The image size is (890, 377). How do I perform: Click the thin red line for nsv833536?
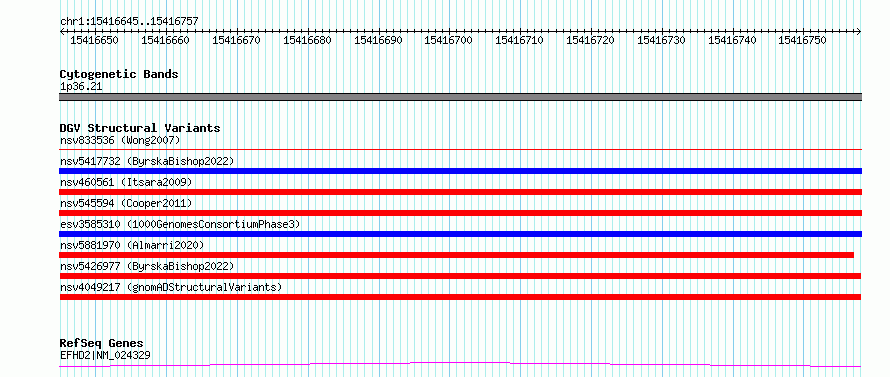[460, 150]
